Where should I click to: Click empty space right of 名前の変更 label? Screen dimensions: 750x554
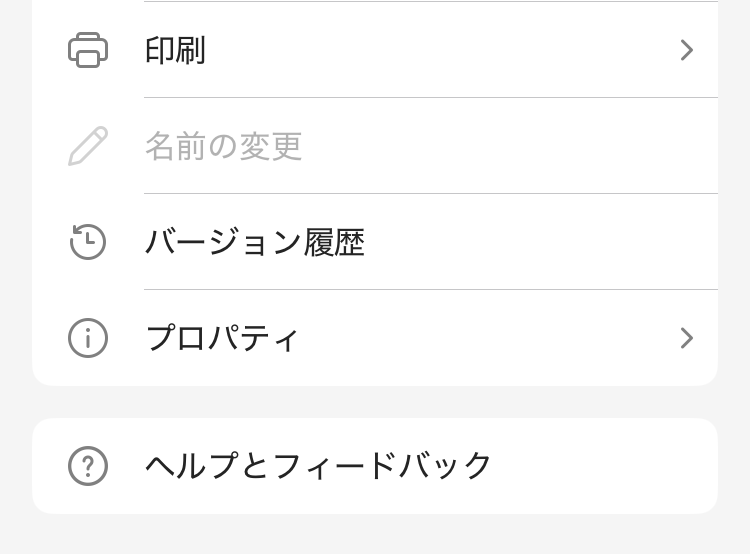pos(509,146)
